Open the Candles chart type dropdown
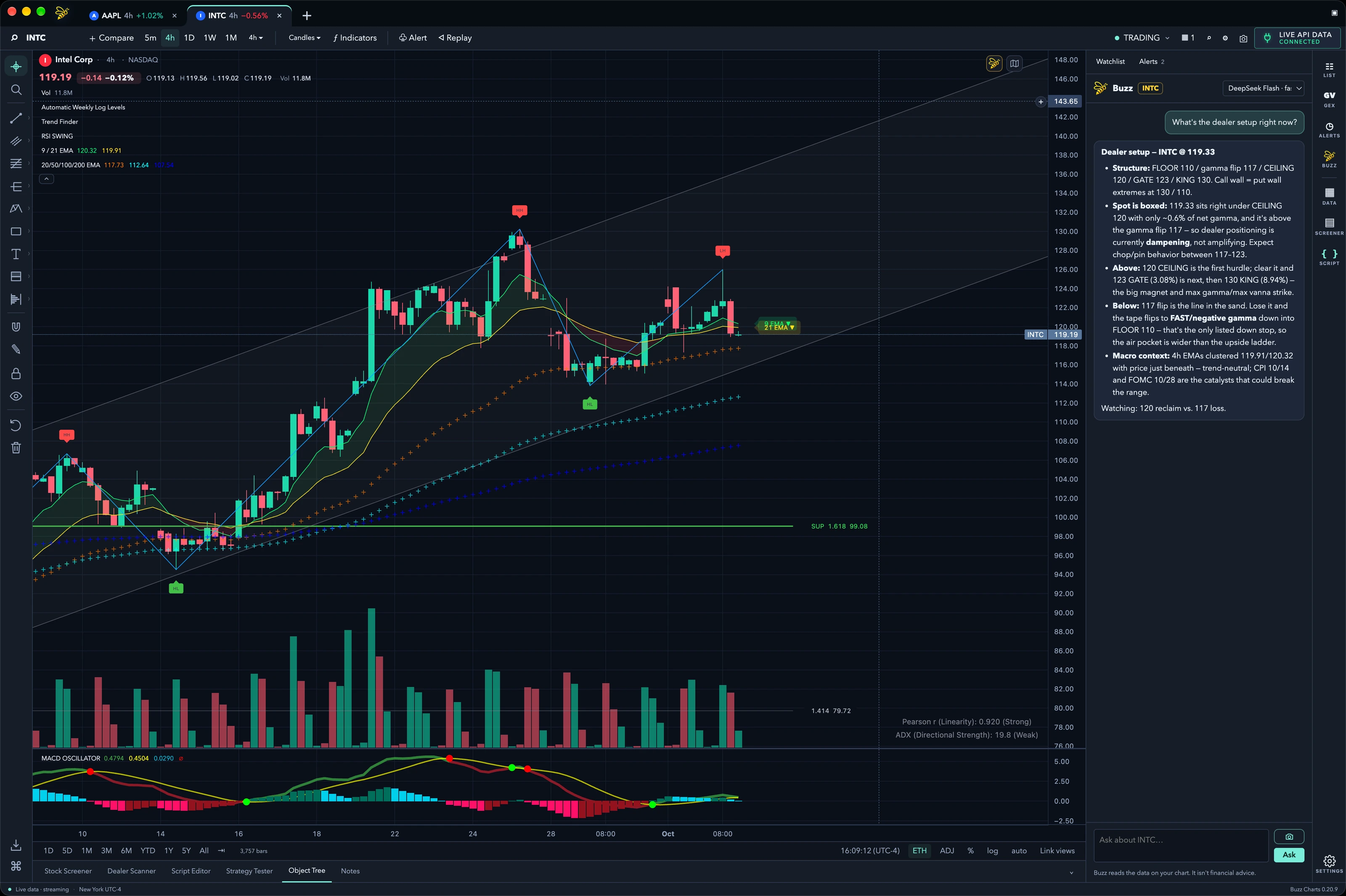 pyautogui.click(x=305, y=38)
